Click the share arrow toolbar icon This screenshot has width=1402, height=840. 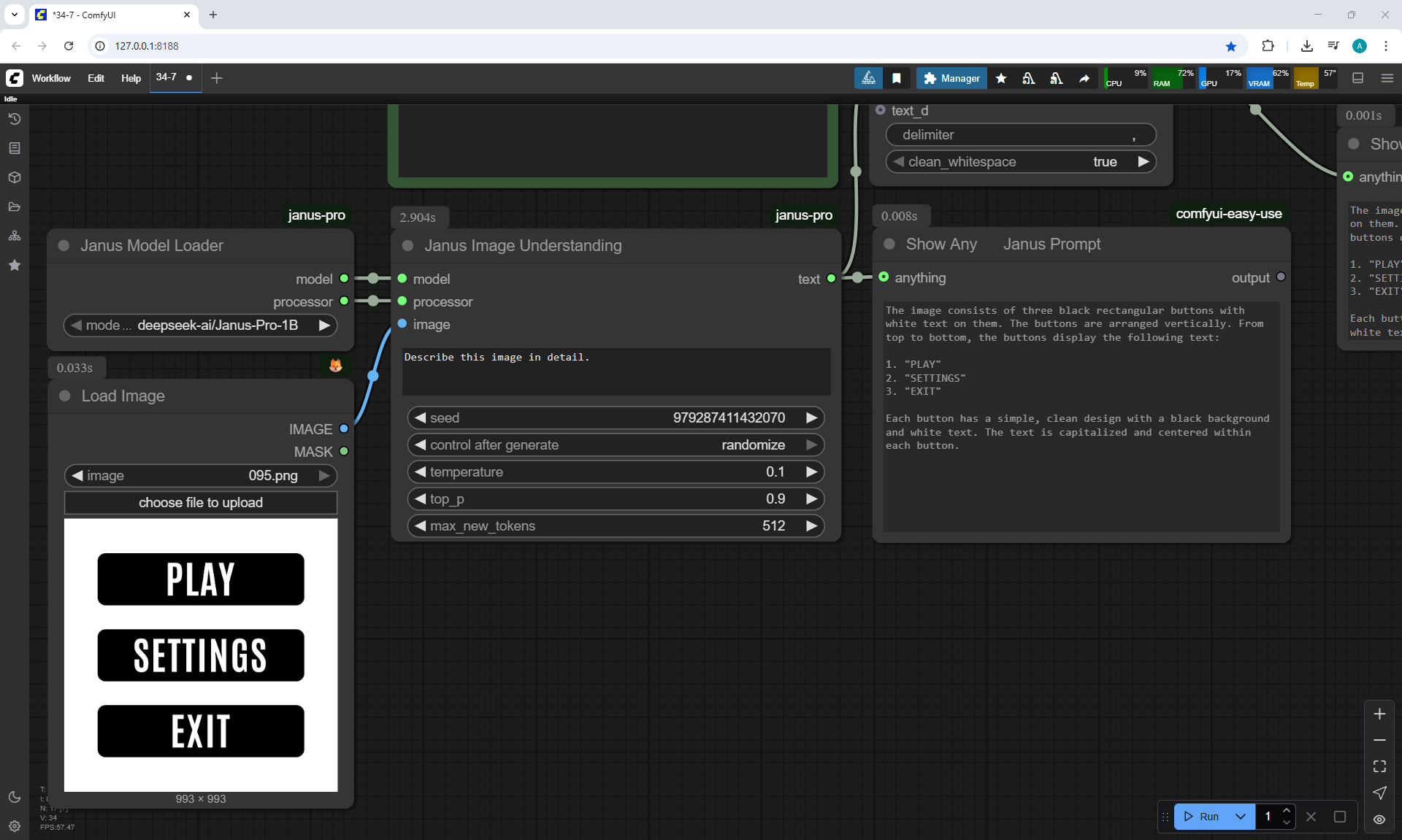[1084, 78]
